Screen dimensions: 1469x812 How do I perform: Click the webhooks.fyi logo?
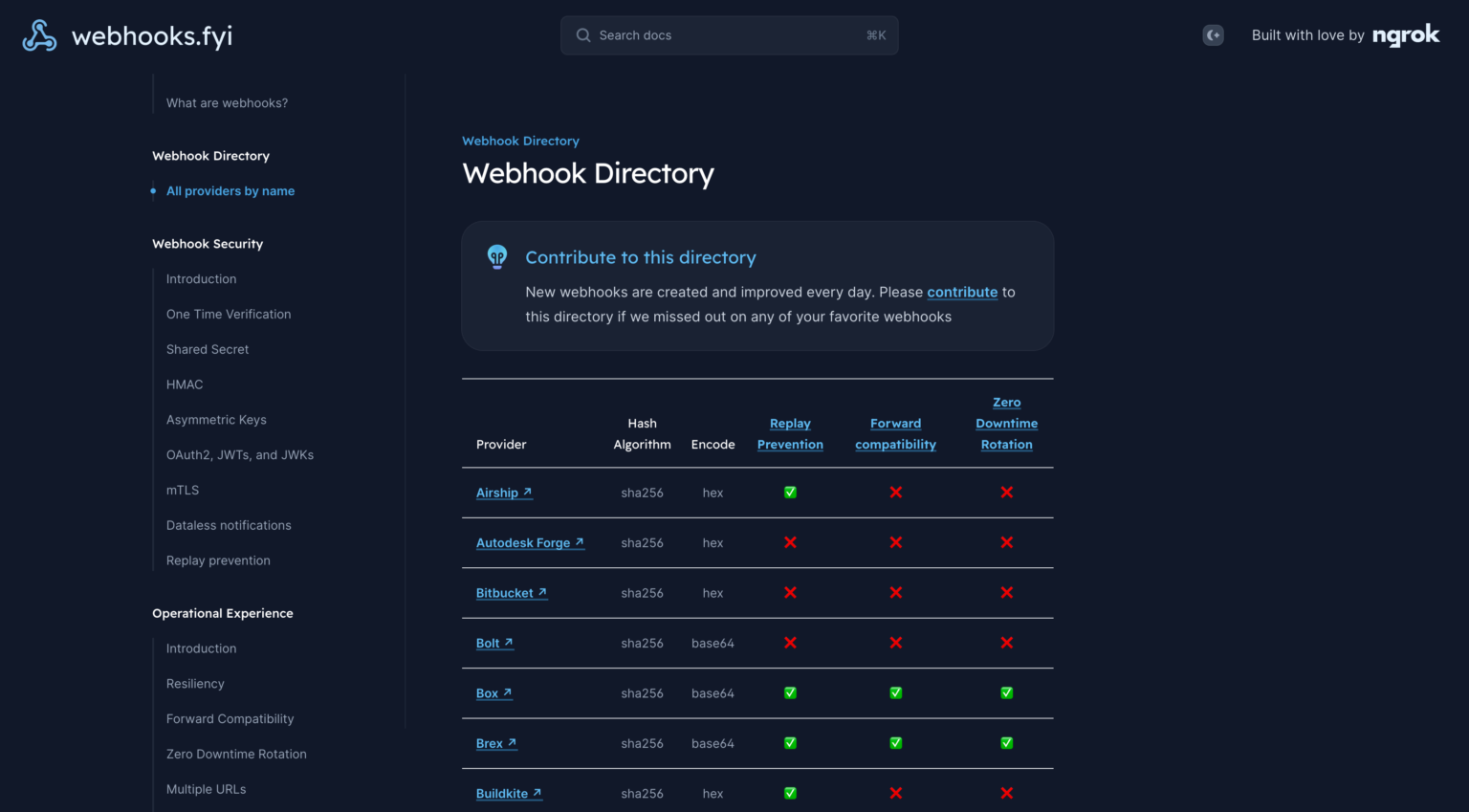pyautogui.click(x=125, y=34)
